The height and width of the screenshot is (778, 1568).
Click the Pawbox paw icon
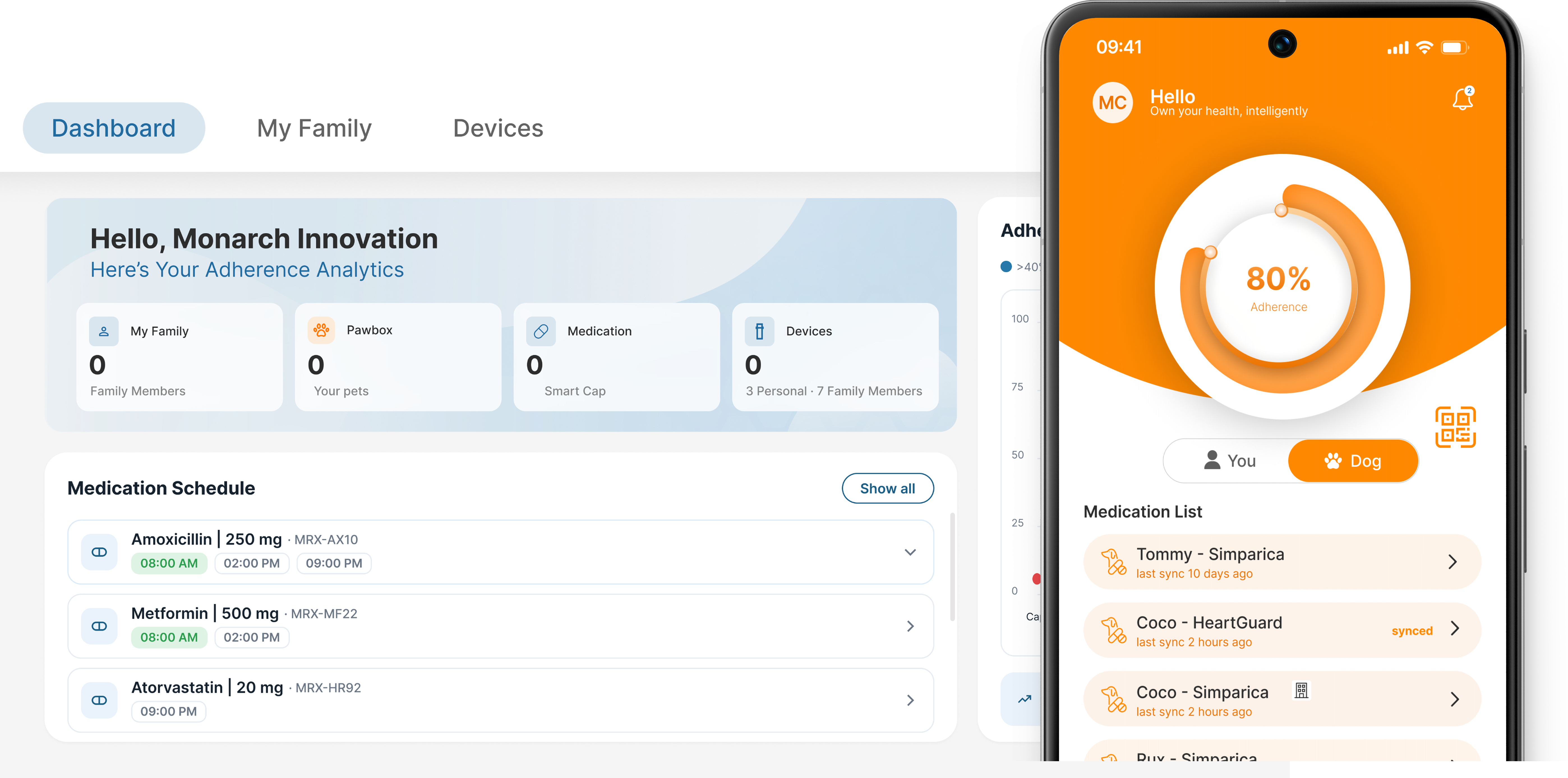click(x=321, y=330)
